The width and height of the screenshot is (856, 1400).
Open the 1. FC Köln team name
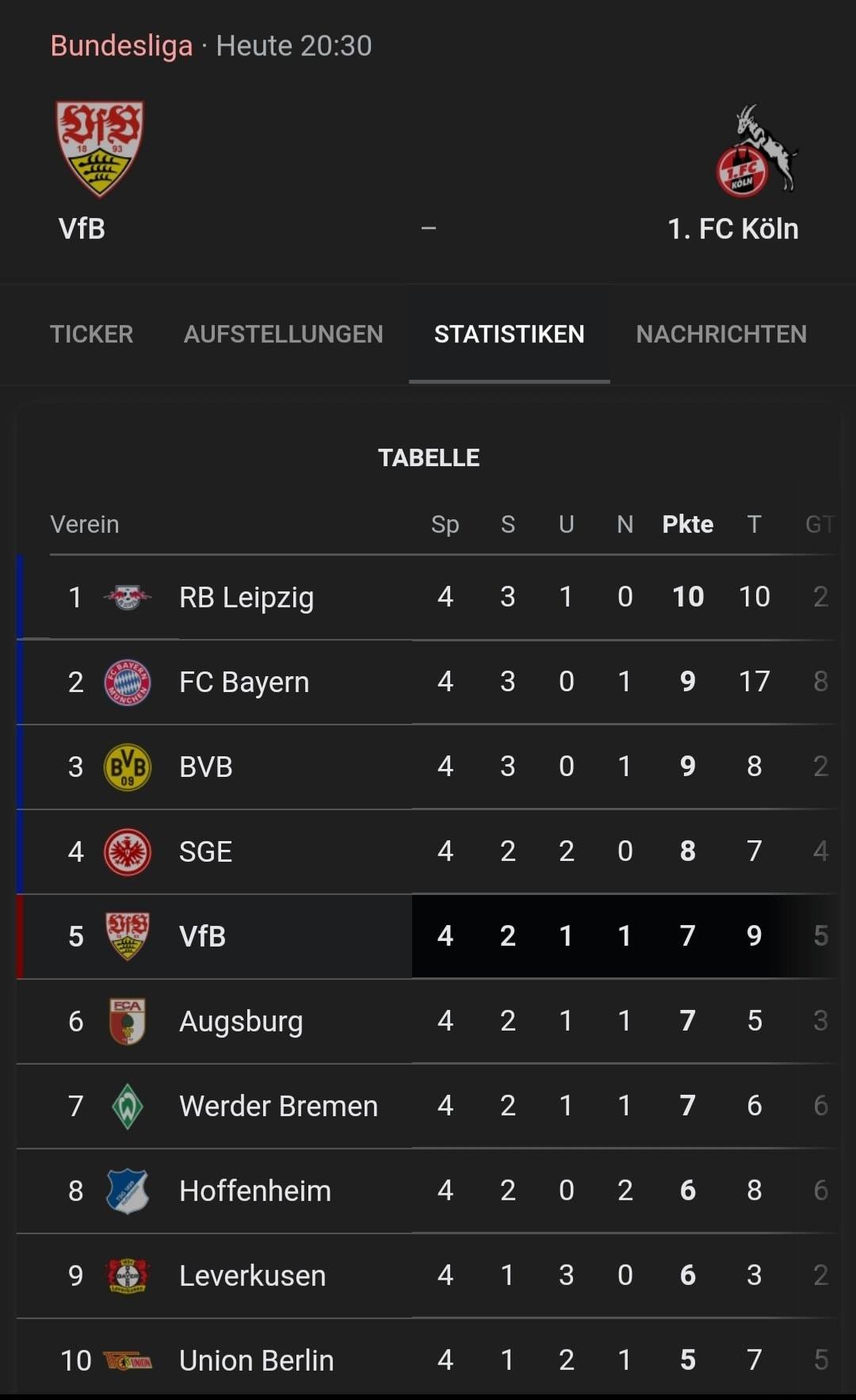(x=733, y=229)
